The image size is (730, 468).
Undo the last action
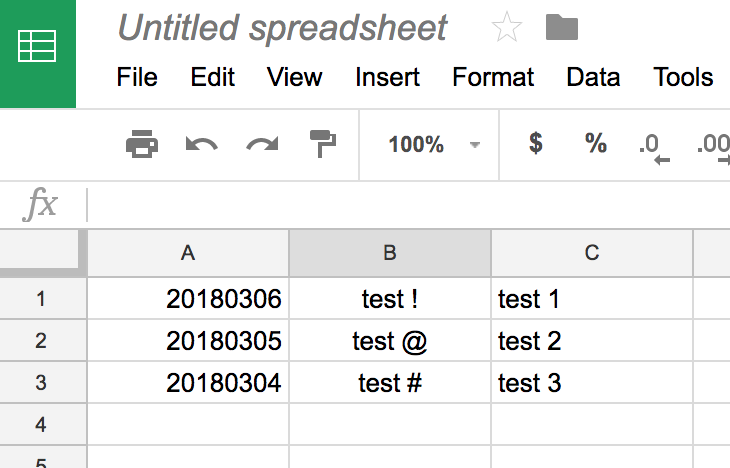click(201, 145)
